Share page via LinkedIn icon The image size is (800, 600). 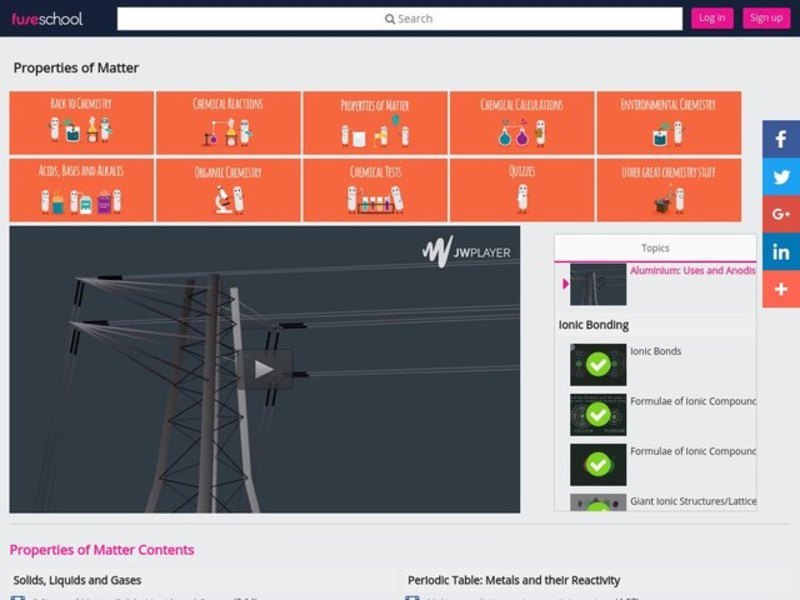click(781, 252)
